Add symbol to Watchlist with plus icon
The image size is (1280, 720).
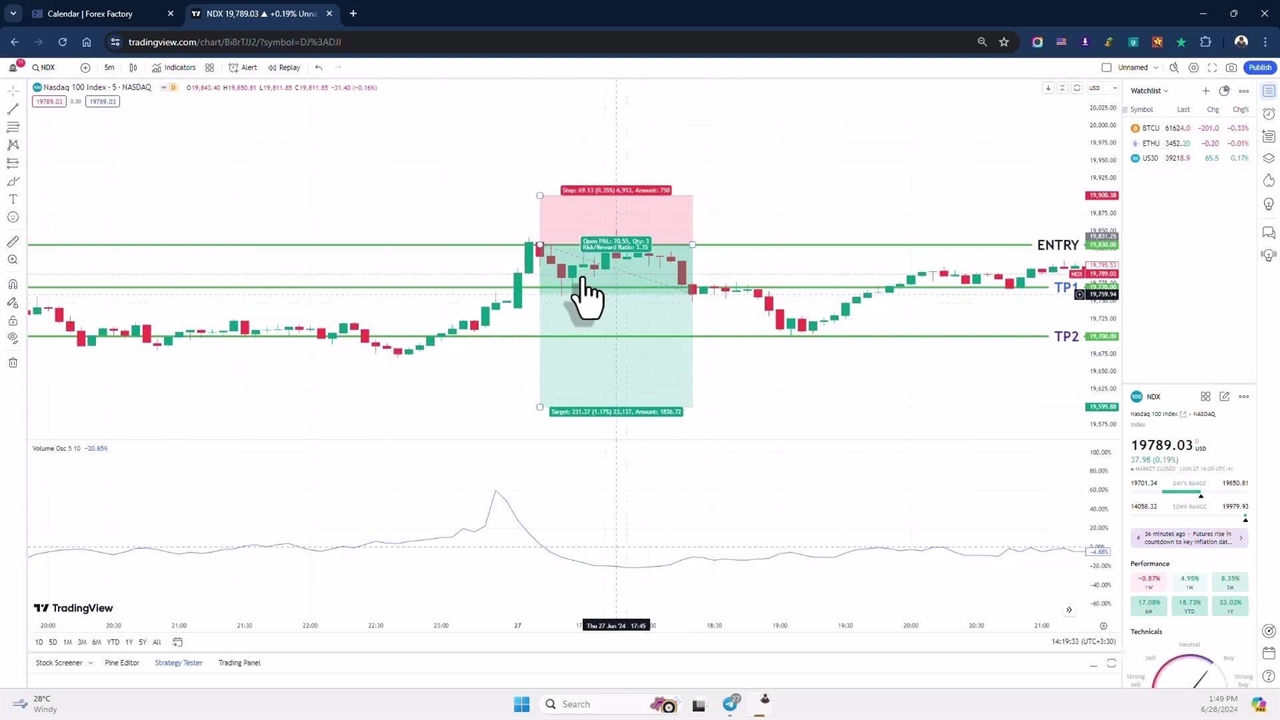[x=1205, y=91]
